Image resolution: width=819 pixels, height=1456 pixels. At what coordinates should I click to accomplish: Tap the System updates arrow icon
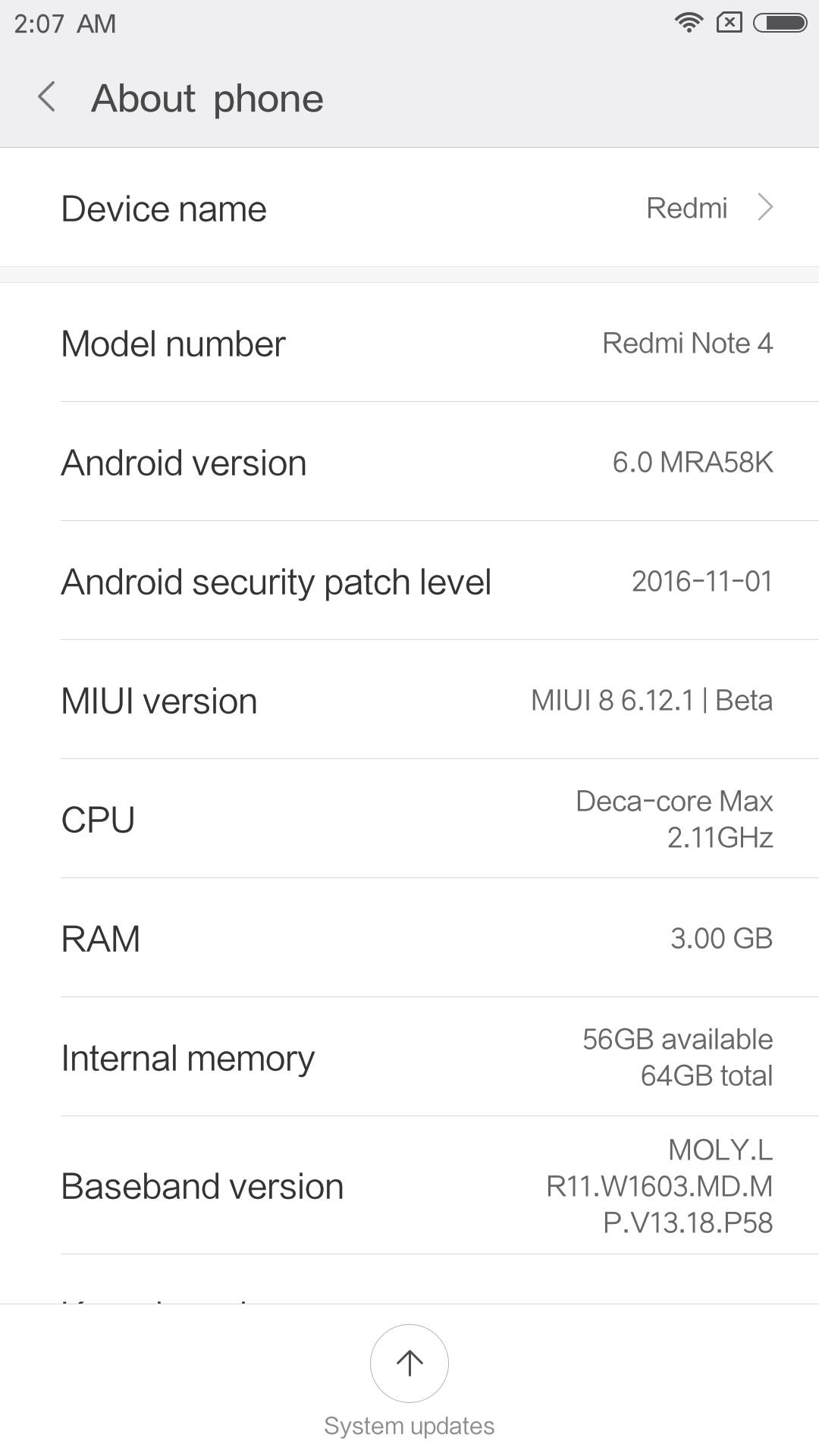(409, 1363)
